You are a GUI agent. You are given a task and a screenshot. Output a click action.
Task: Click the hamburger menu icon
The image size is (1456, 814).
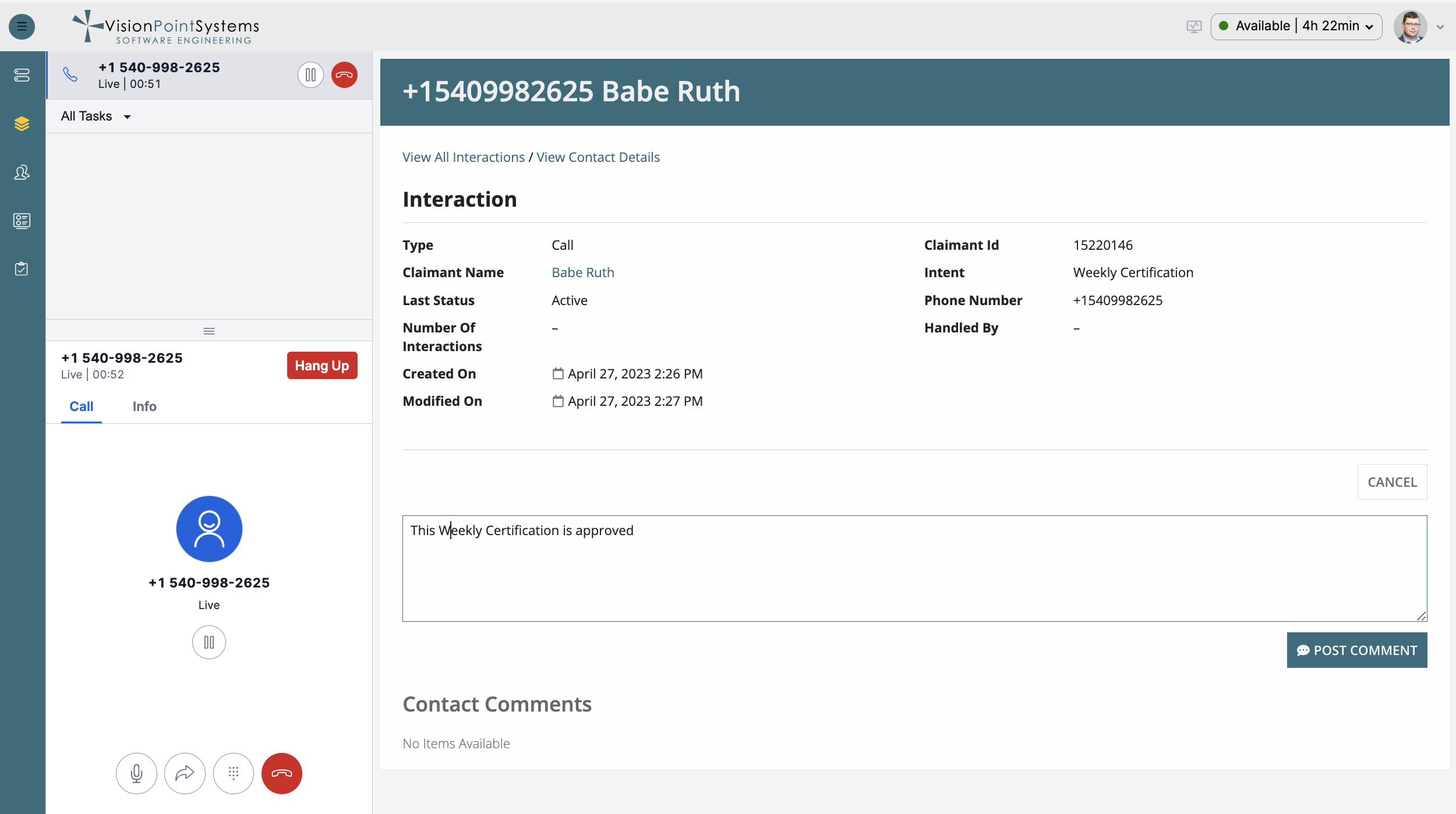[22, 27]
